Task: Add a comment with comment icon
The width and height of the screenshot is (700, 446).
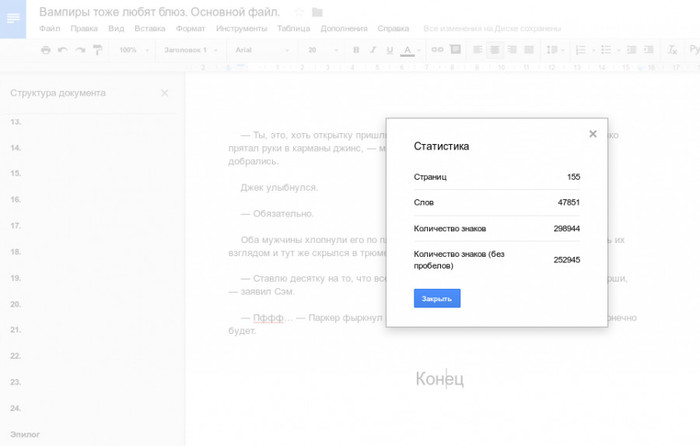Action: click(x=455, y=49)
